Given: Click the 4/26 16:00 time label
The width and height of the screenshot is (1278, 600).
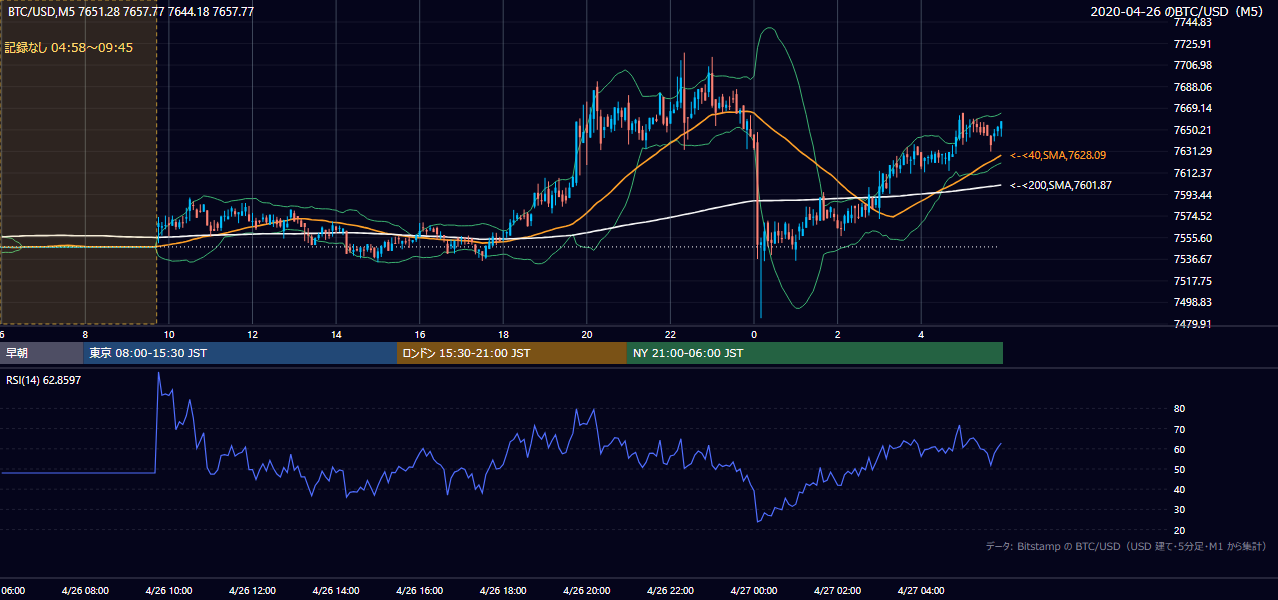Looking at the screenshot, I should [420, 591].
